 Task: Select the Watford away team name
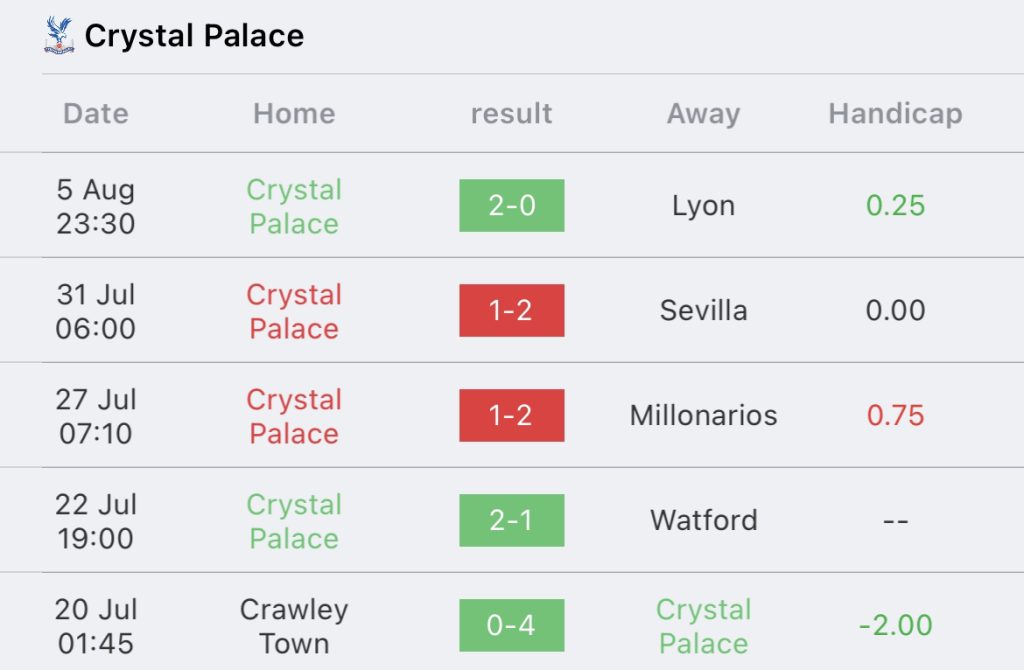(x=703, y=520)
